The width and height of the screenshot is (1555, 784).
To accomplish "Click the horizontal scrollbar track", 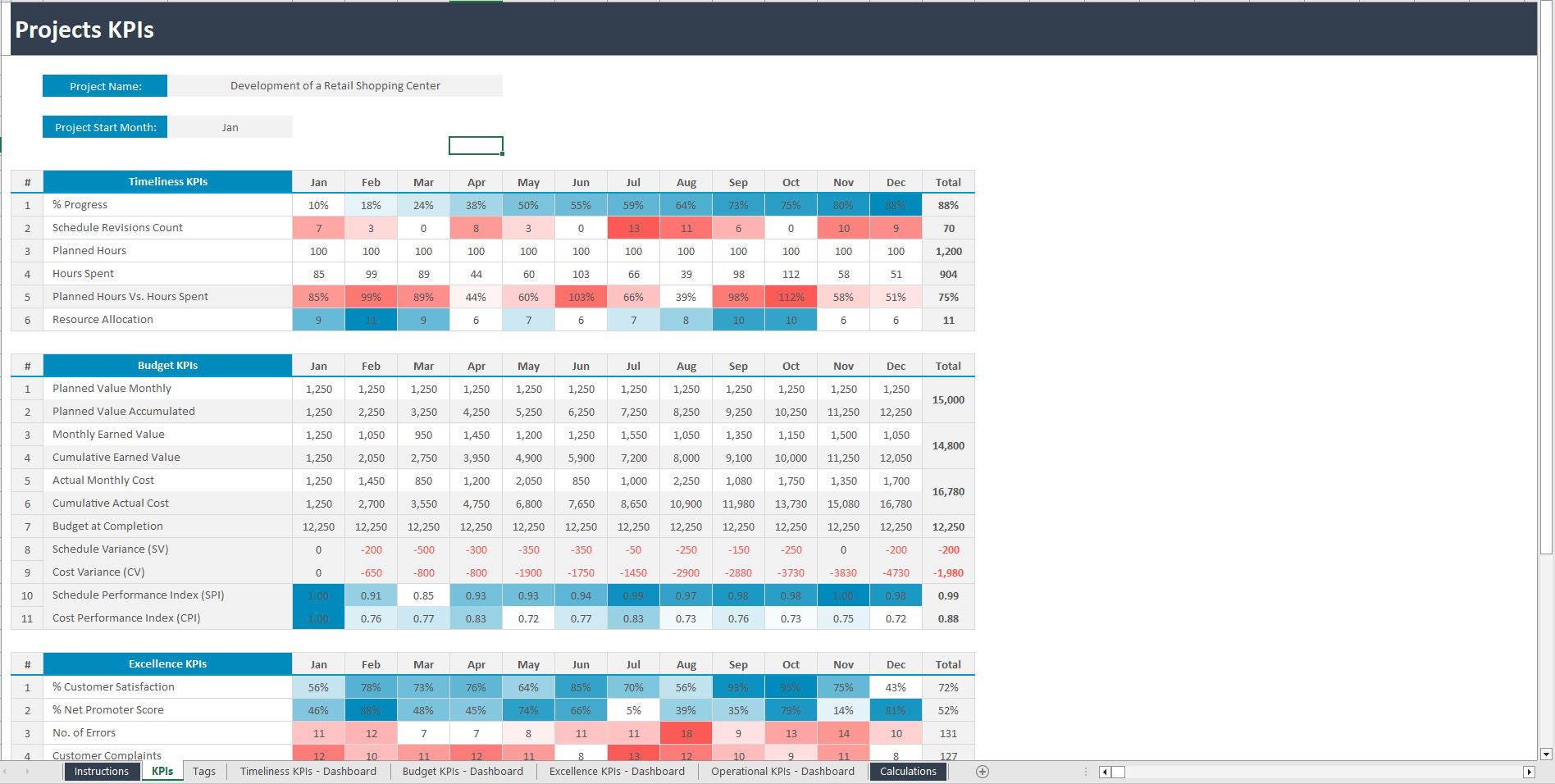I will [x=1312, y=771].
